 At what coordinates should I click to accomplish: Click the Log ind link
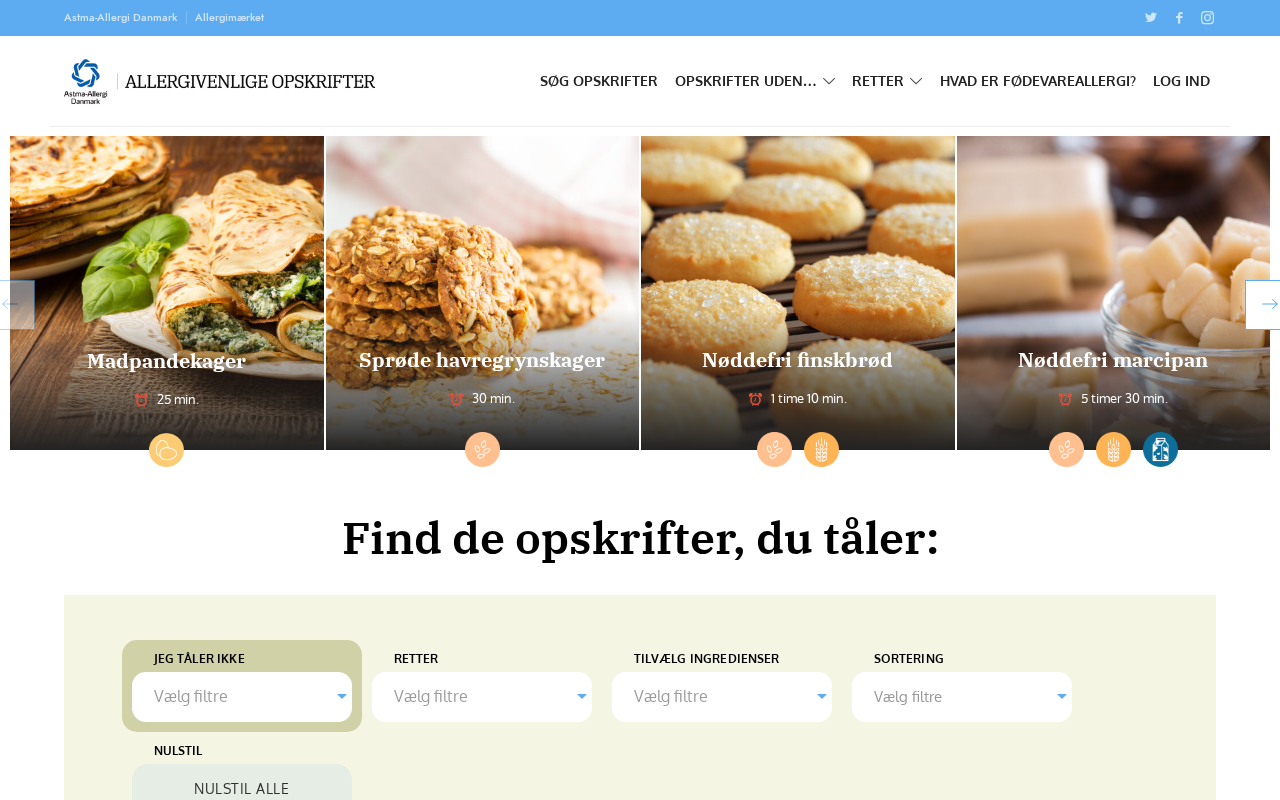[1181, 81]
